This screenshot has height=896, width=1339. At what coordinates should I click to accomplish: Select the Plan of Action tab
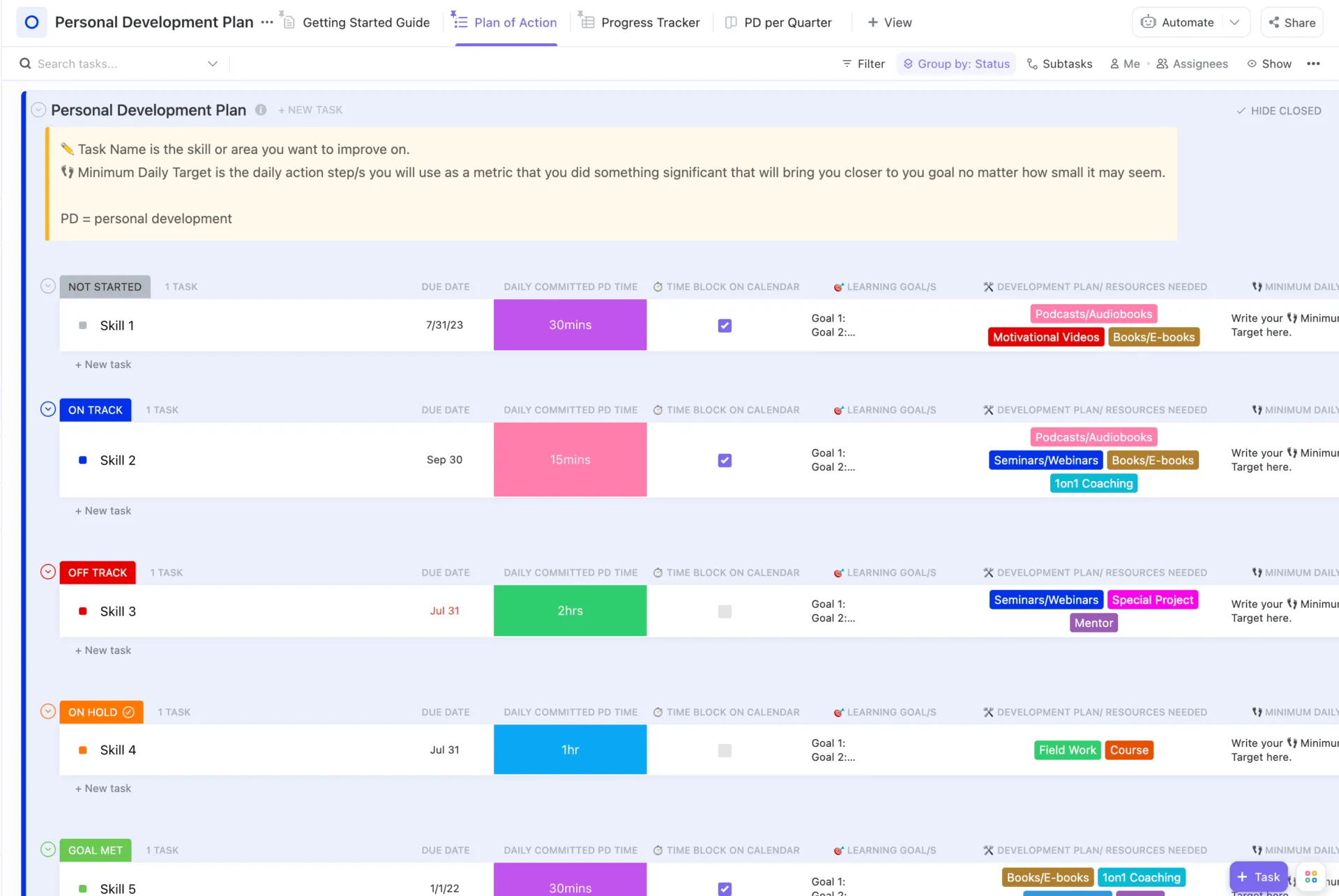pyautogui.click(x=506, y=22)
